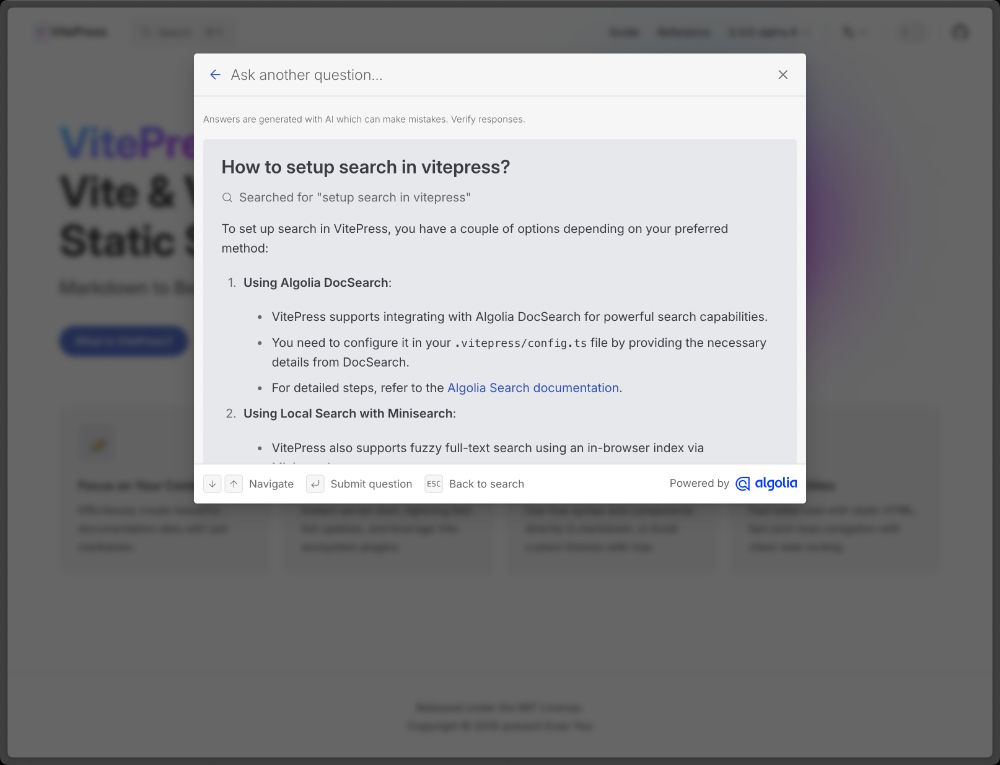Click the blurred VitePress logo in the background navbar

(71, 32)
